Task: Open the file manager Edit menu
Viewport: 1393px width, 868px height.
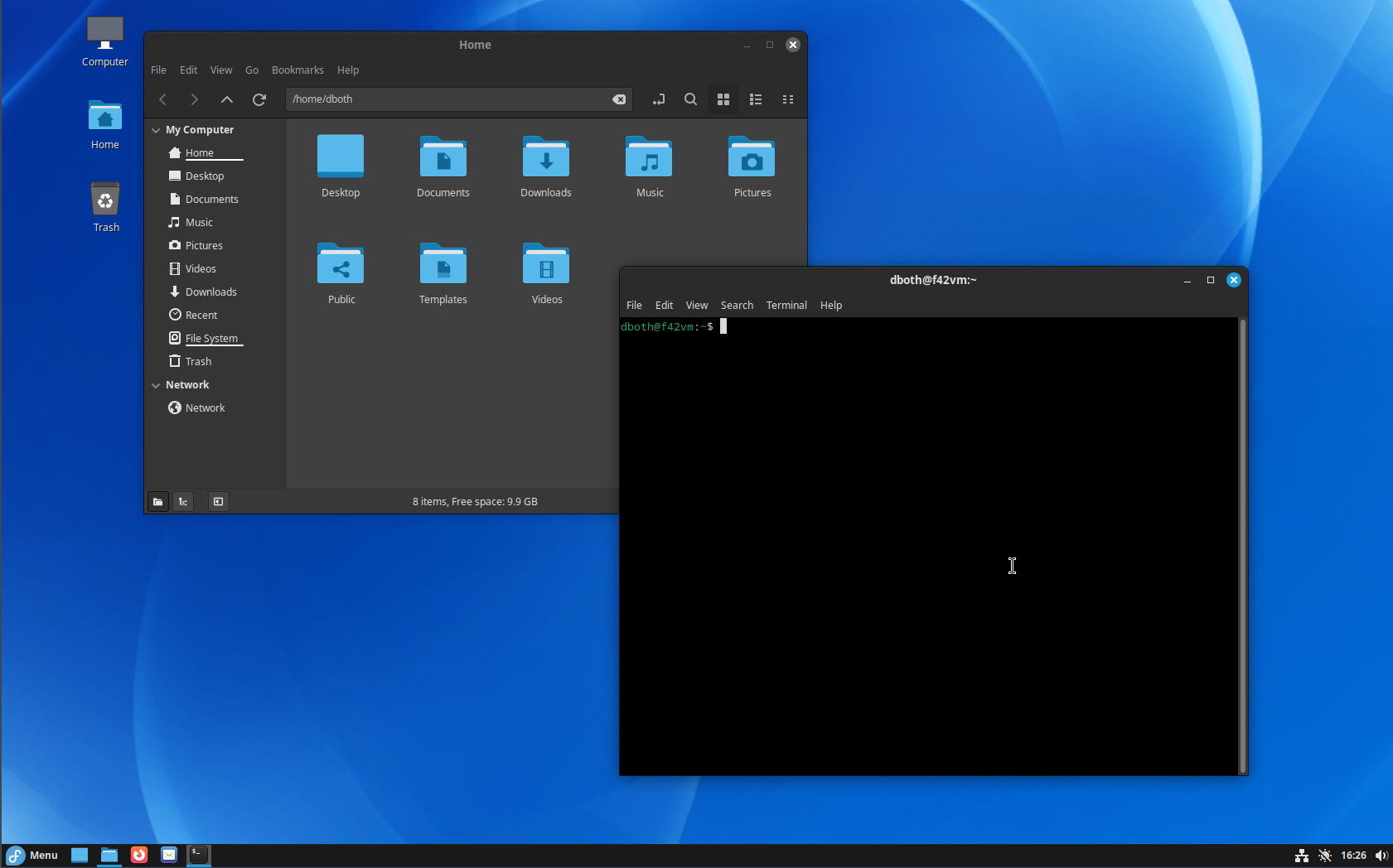Action: click(188, 70)
